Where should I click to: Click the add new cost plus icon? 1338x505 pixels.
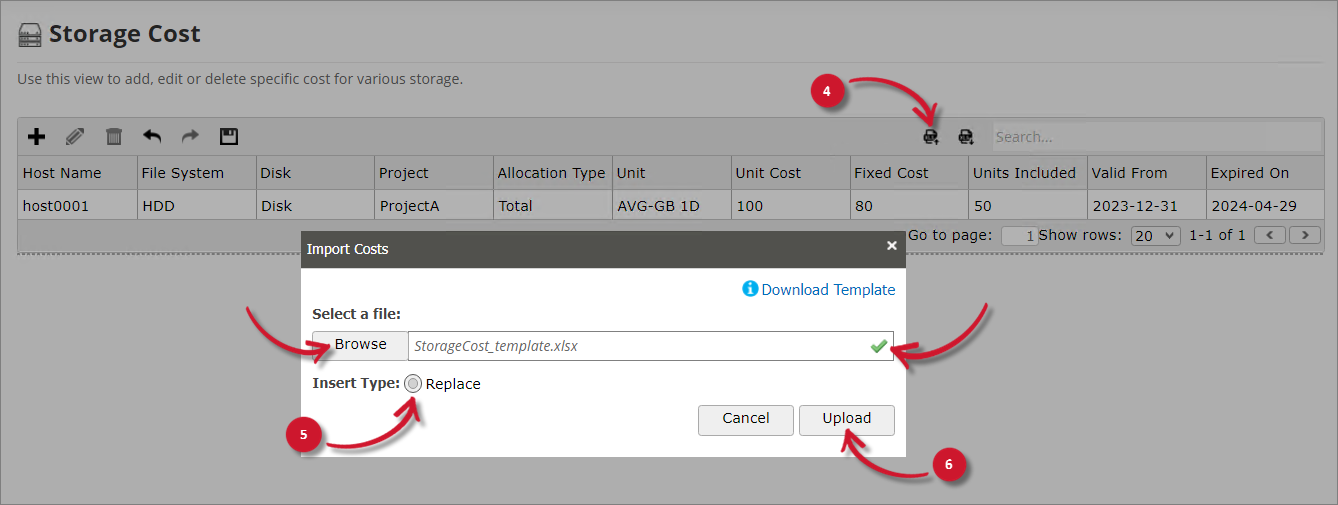36,137
